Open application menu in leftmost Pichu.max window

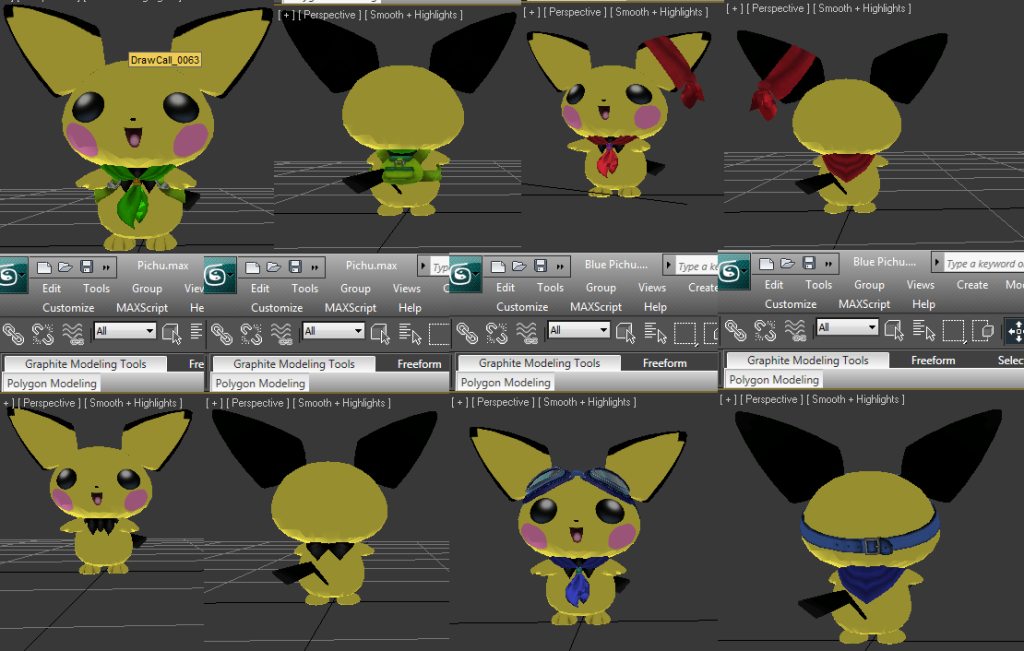pyautogui.click(x=12, y=276)
